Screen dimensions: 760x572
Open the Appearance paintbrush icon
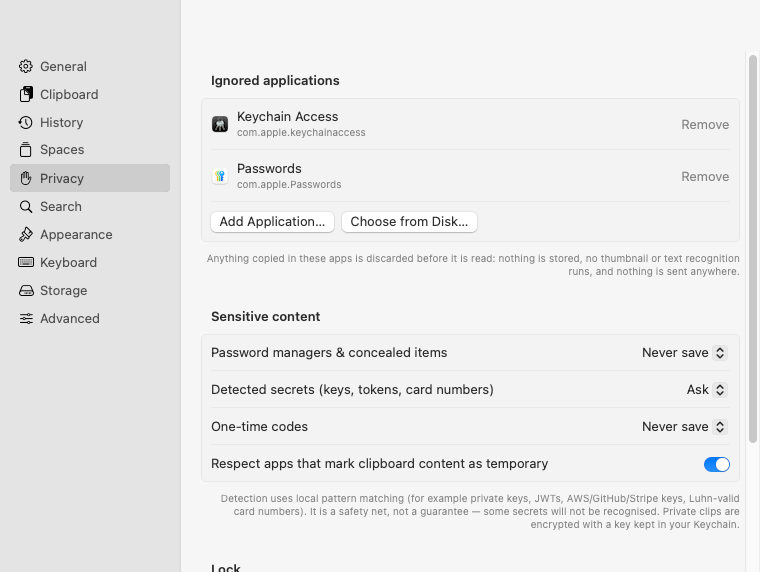tap(26, 235)
